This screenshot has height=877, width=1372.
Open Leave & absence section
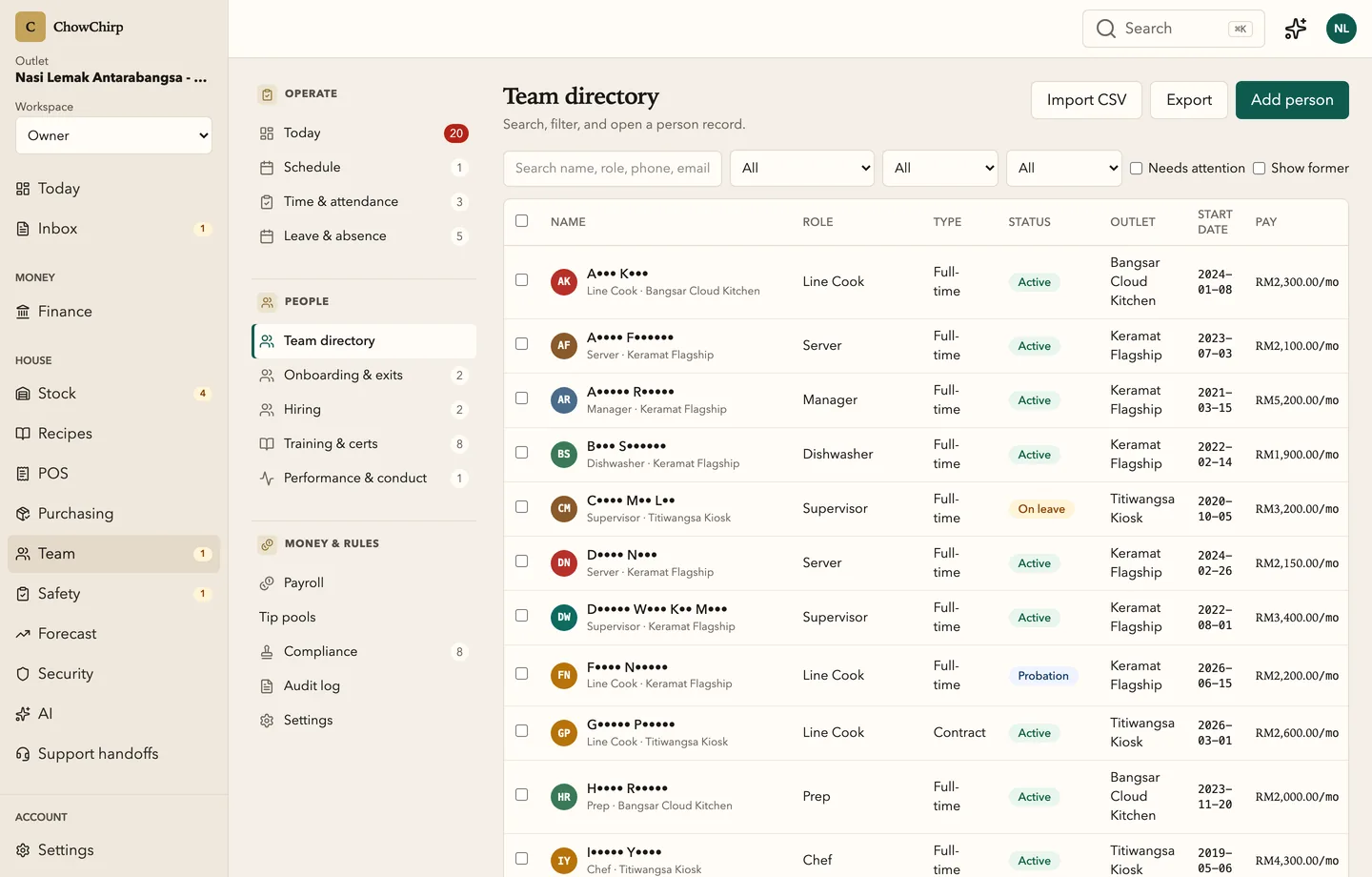click(x=364, y=236)
